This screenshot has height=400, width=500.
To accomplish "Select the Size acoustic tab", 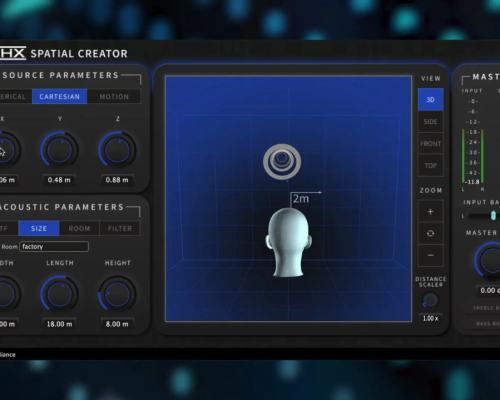I will click(39, 228).
